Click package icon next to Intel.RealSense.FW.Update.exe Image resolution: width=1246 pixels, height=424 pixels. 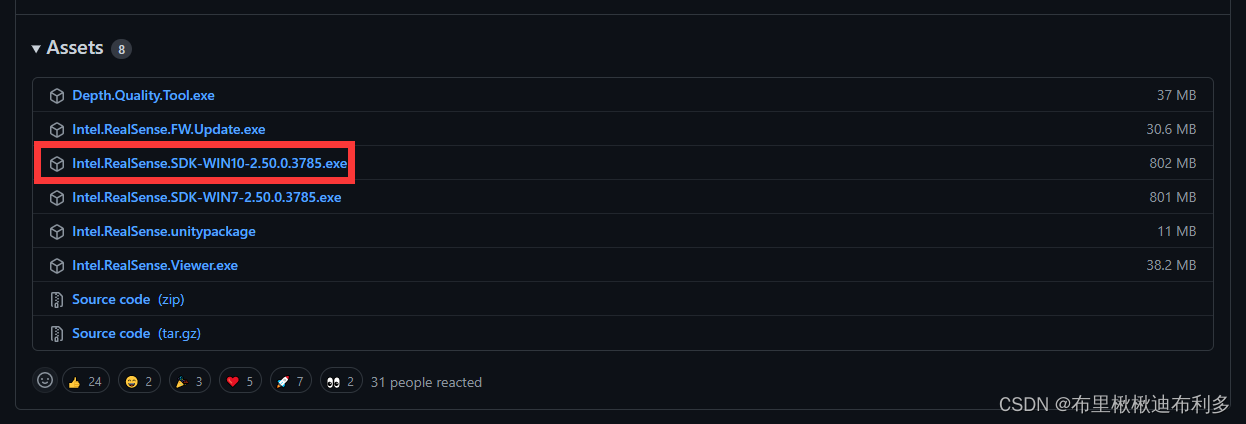coord(56,129)
